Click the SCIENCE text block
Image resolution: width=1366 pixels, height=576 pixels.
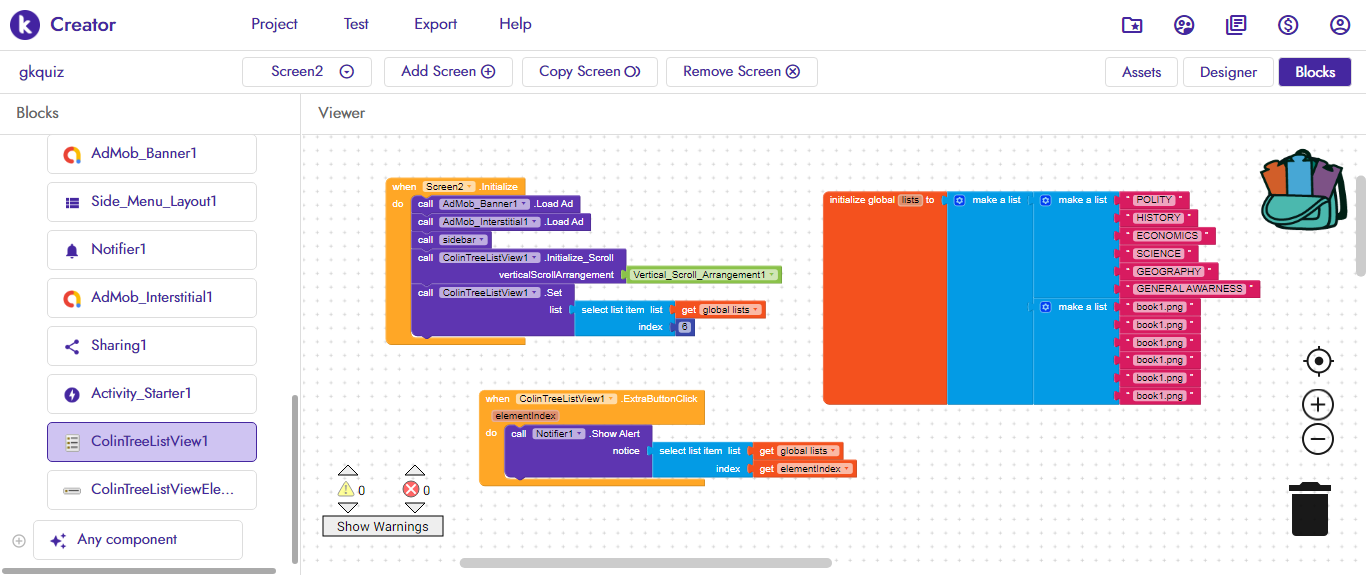coord(1159,254)
